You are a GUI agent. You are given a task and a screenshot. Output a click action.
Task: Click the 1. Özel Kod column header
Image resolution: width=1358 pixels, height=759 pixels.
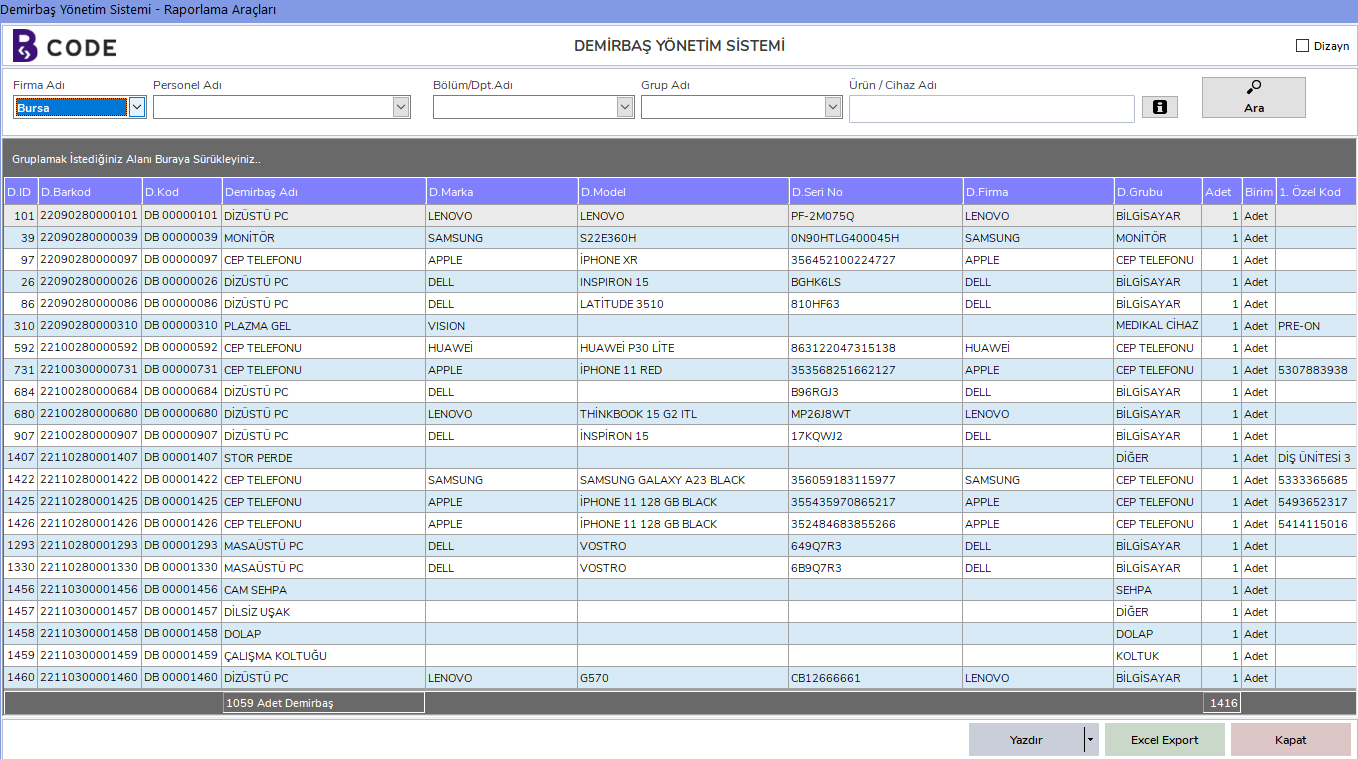click(1316, 192)
